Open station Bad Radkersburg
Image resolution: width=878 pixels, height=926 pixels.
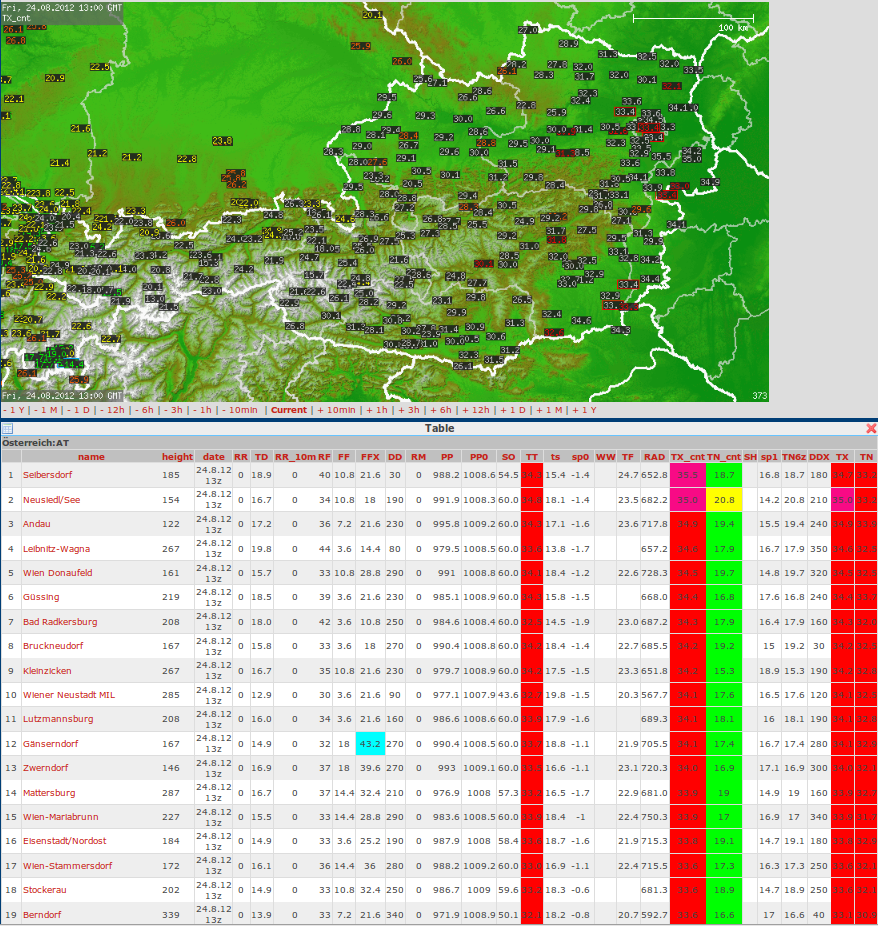60,622
